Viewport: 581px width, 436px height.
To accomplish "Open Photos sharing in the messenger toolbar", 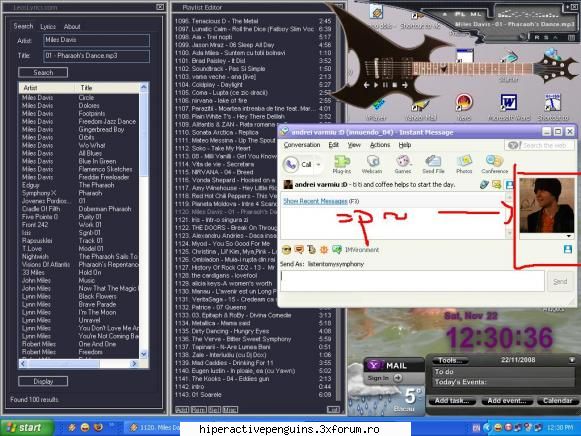I will pyautogui.click(x=464, y=164).
